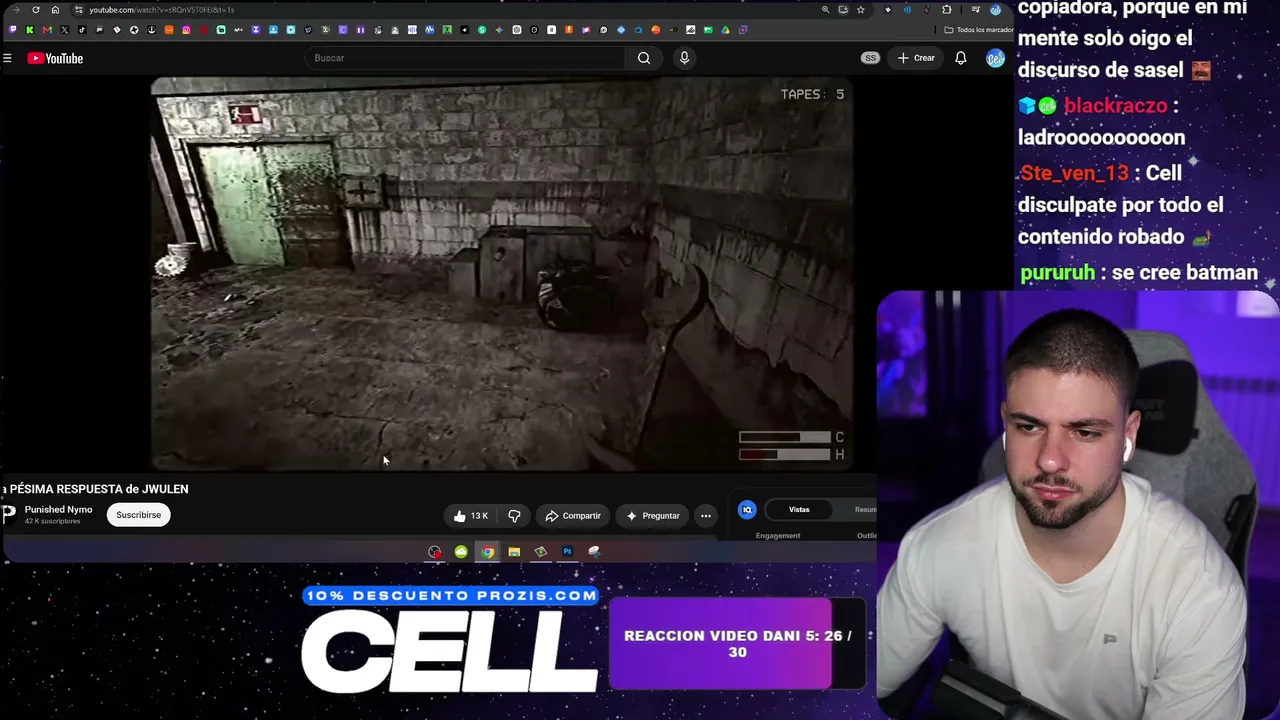
Task: Open the TikTok bookmark
Action: point(82,30)
